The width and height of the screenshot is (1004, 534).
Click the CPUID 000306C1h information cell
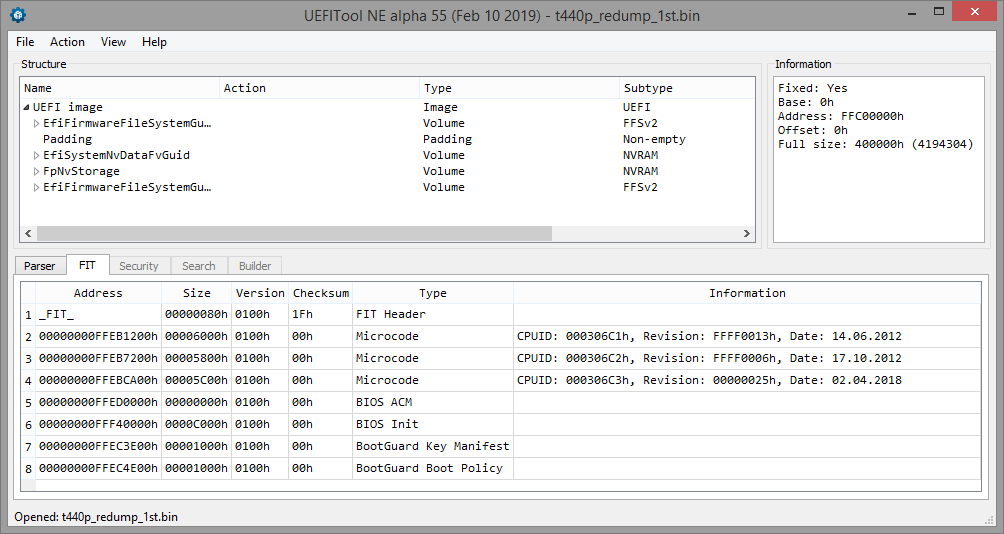tap(747, 336)
